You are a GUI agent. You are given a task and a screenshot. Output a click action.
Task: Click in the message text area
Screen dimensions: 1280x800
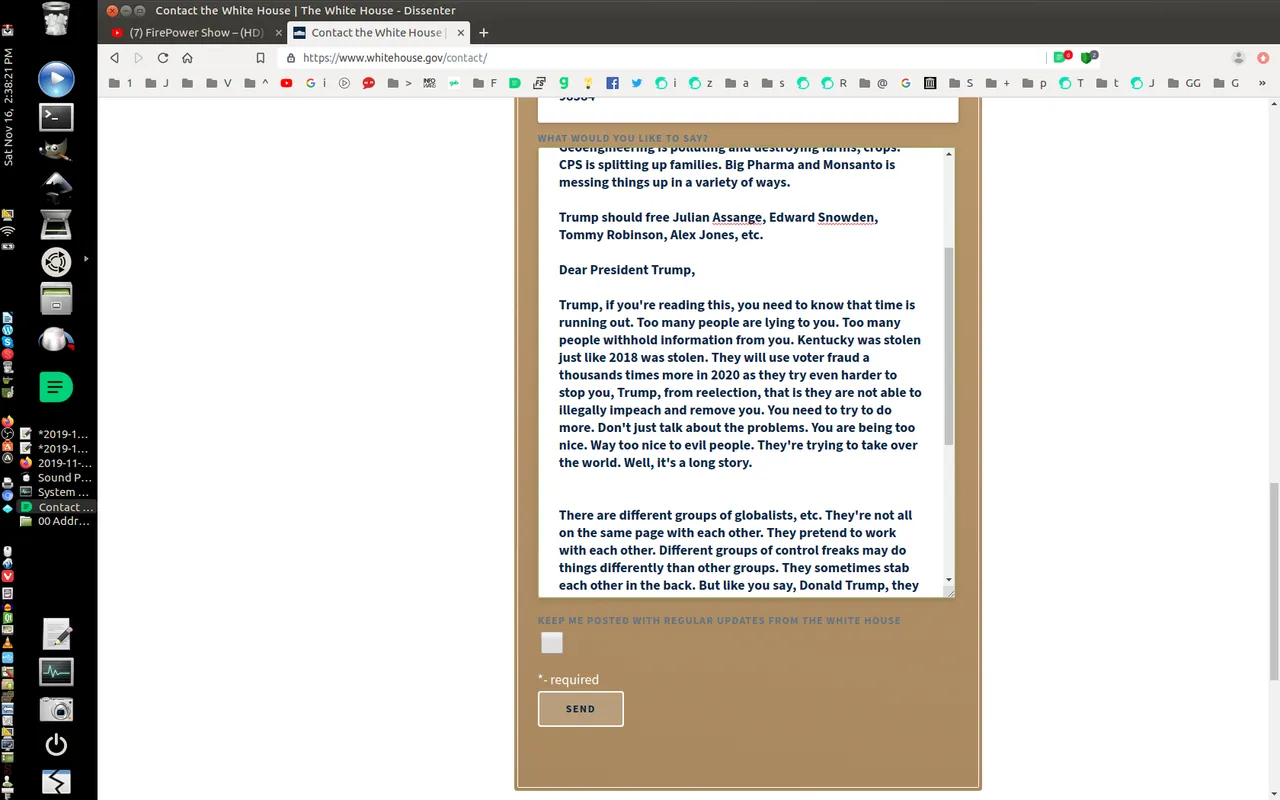(x=741, y=373)
